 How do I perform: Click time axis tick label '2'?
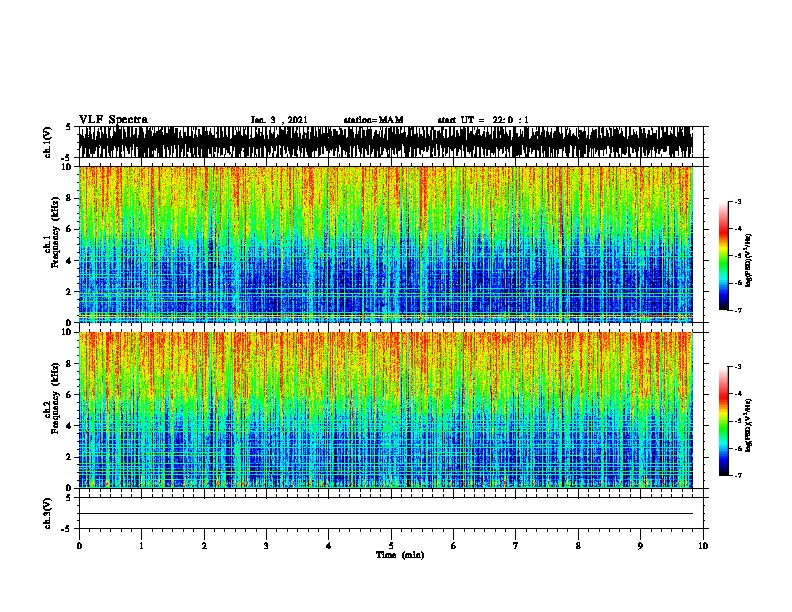(x=204, y=545)
